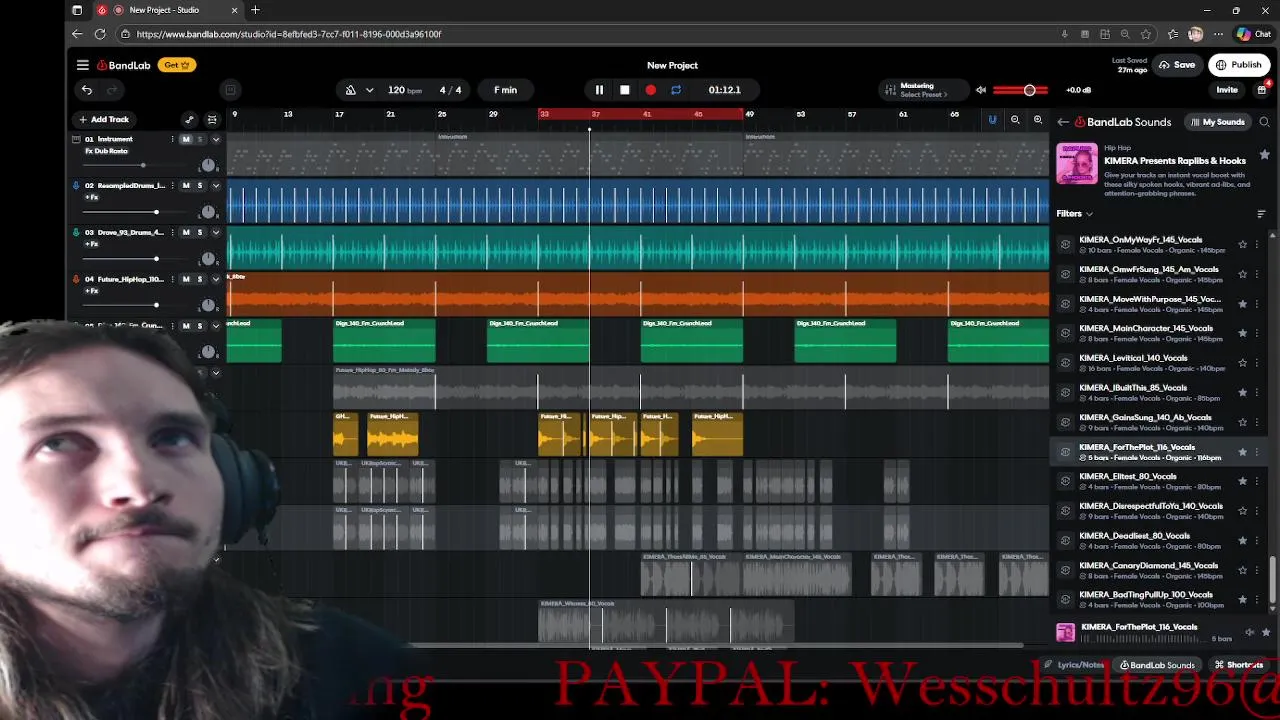Toggle cycle loop playback
1280x720 pixels.
pos(676,90)
